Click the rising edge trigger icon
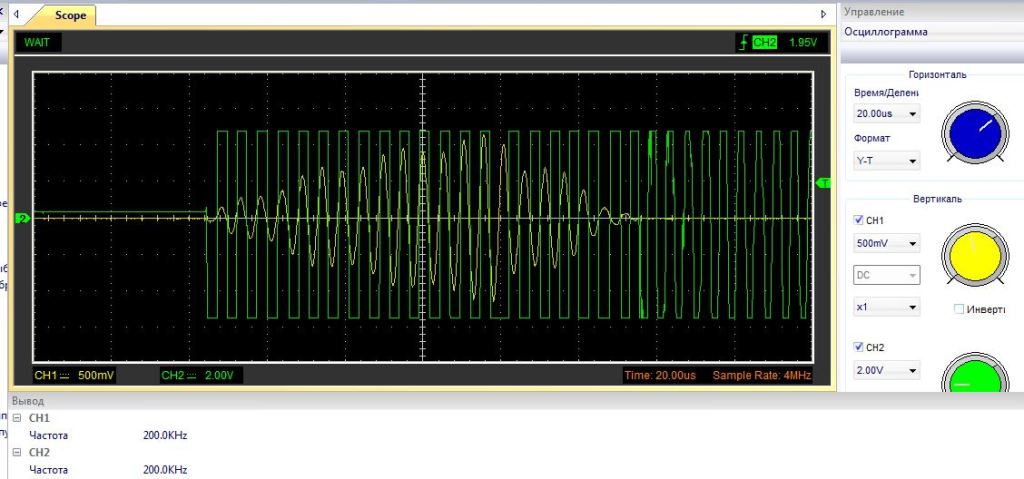The height and width of the screenshot is (479, 1024). (x=741, y=43)
